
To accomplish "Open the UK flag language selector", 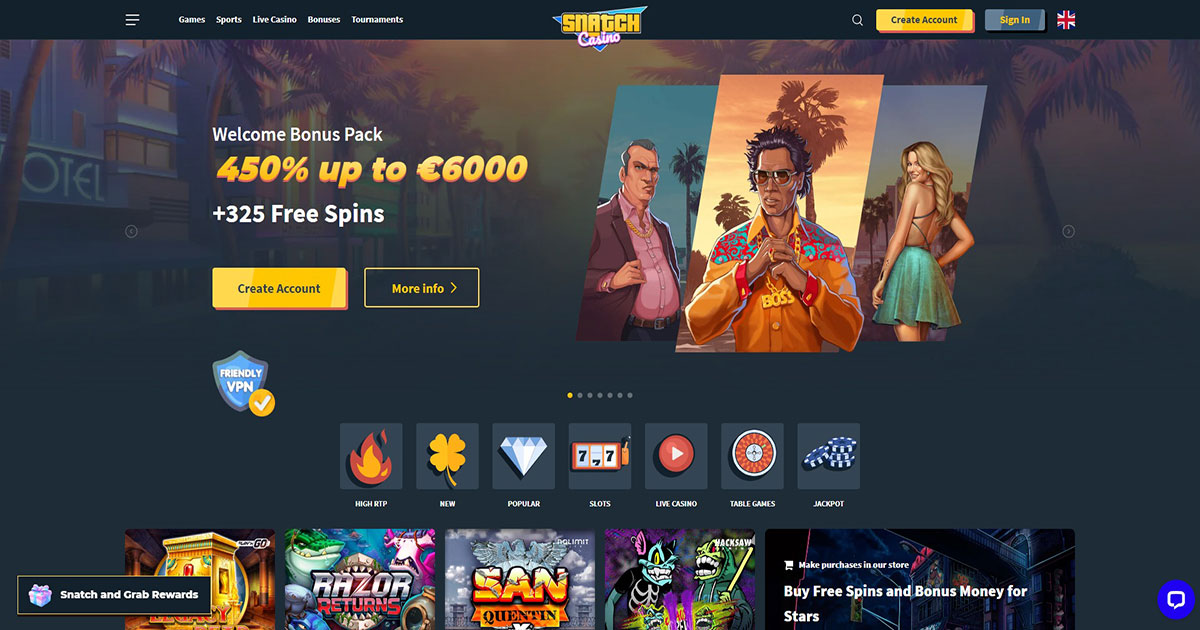I will (x=1066, y=20).
